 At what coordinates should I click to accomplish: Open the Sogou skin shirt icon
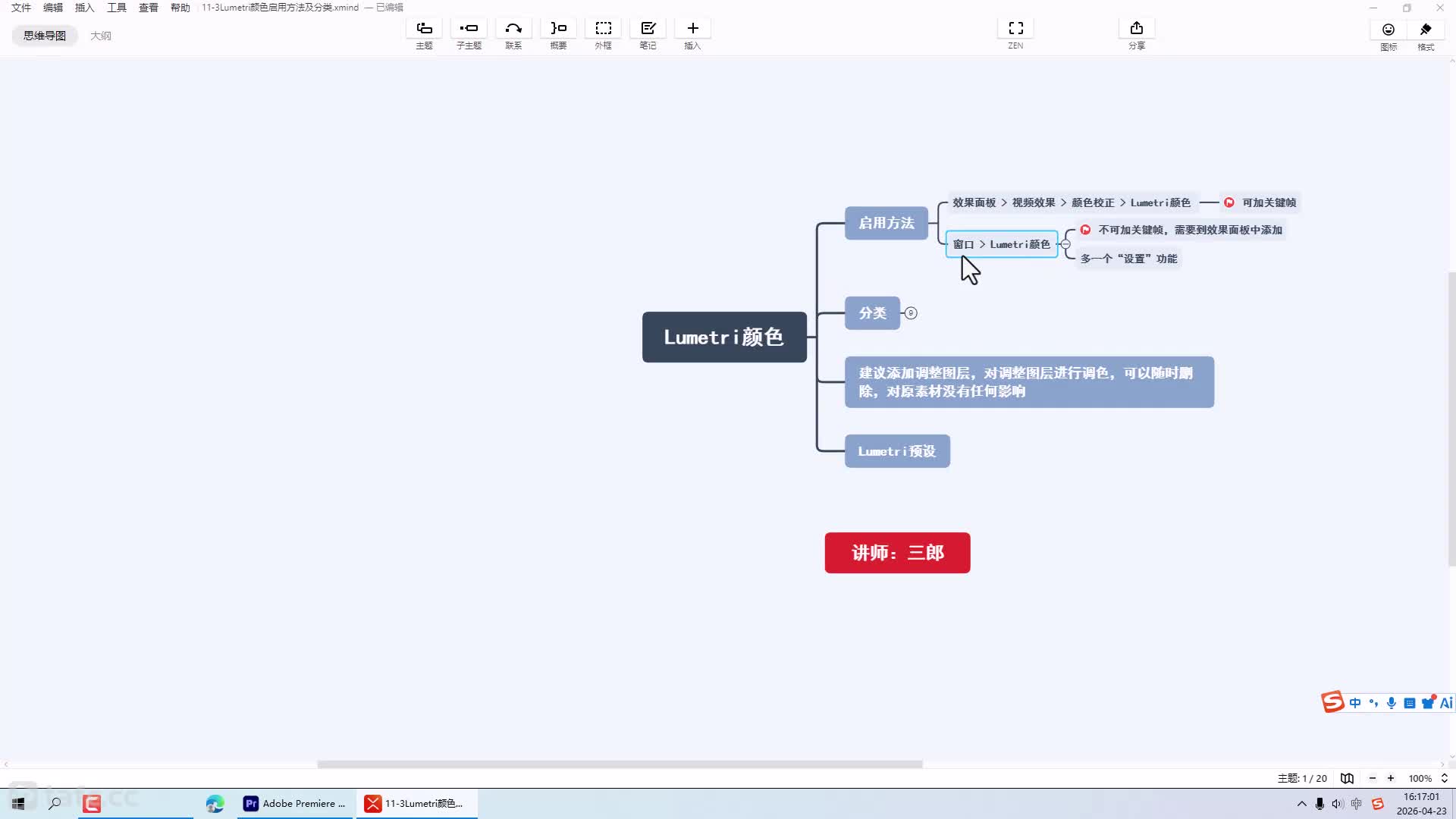[x=1428, y=703]
